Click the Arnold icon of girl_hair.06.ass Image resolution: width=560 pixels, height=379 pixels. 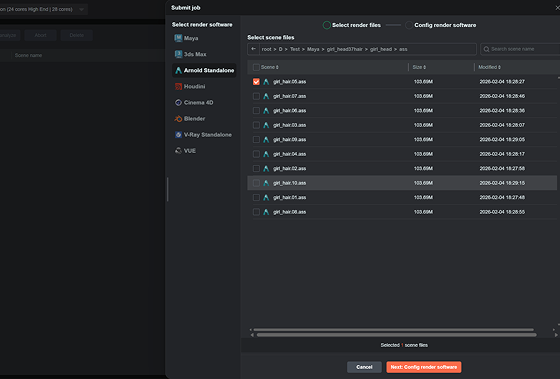coord(266,111)
